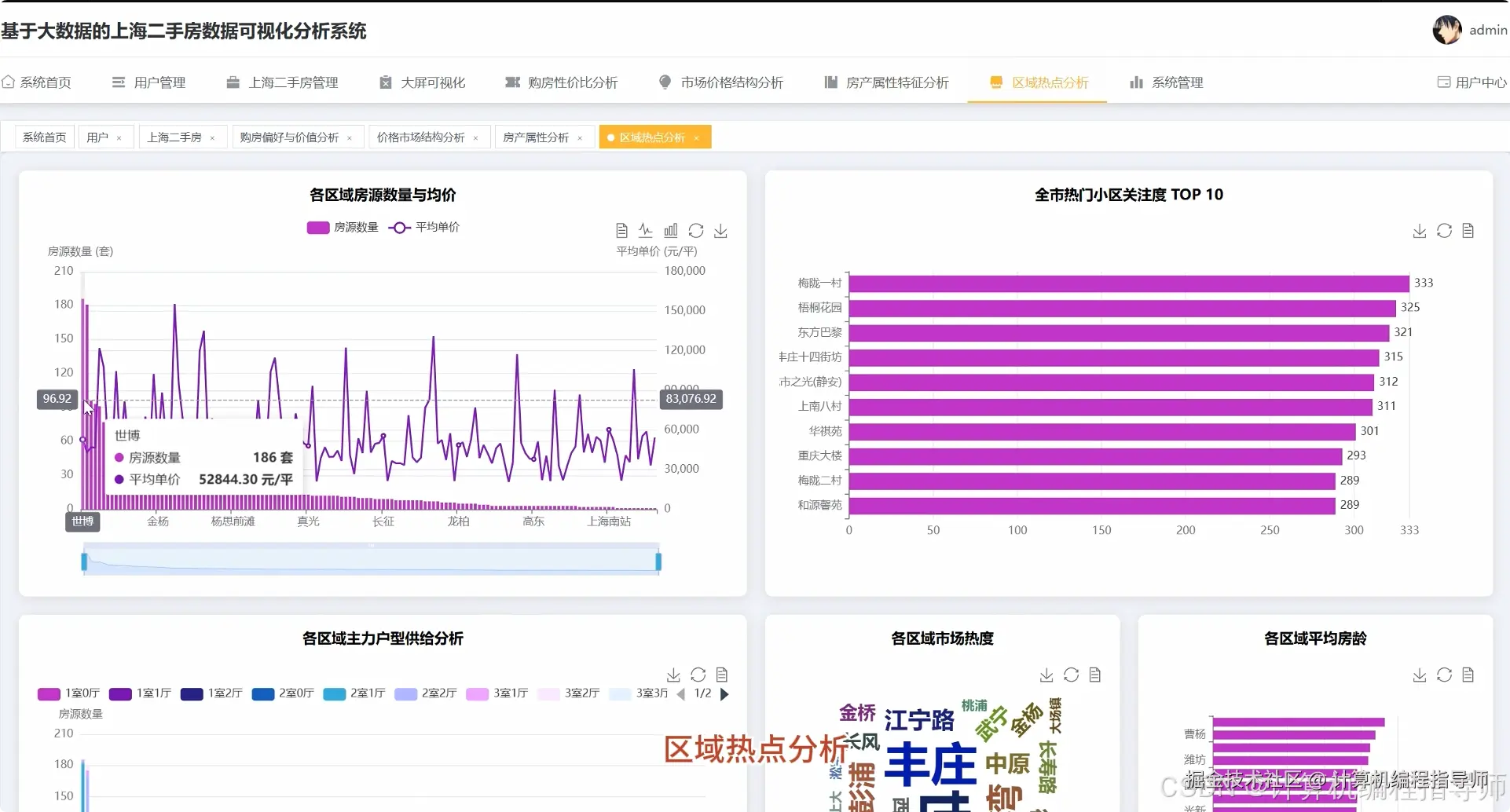Toggle 3室1厅 legend item

[x=497, y=693]
